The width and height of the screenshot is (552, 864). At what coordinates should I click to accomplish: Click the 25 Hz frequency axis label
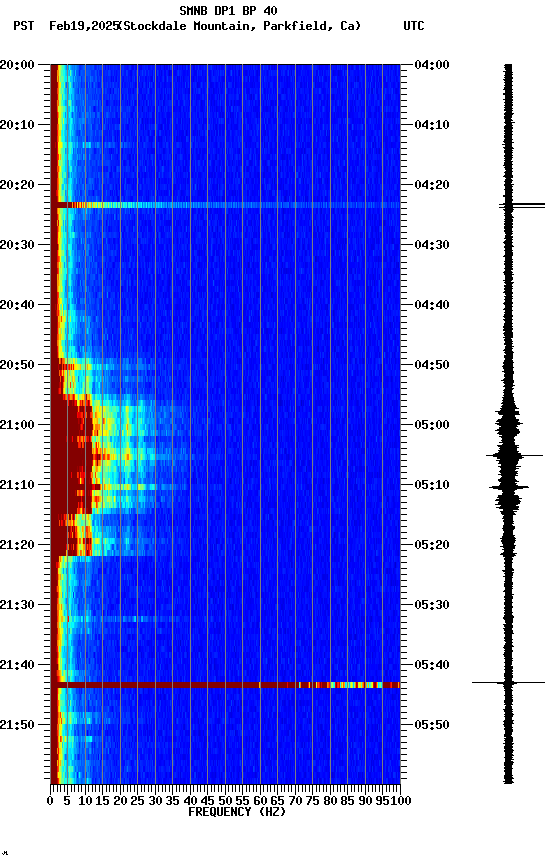point(138,801)
